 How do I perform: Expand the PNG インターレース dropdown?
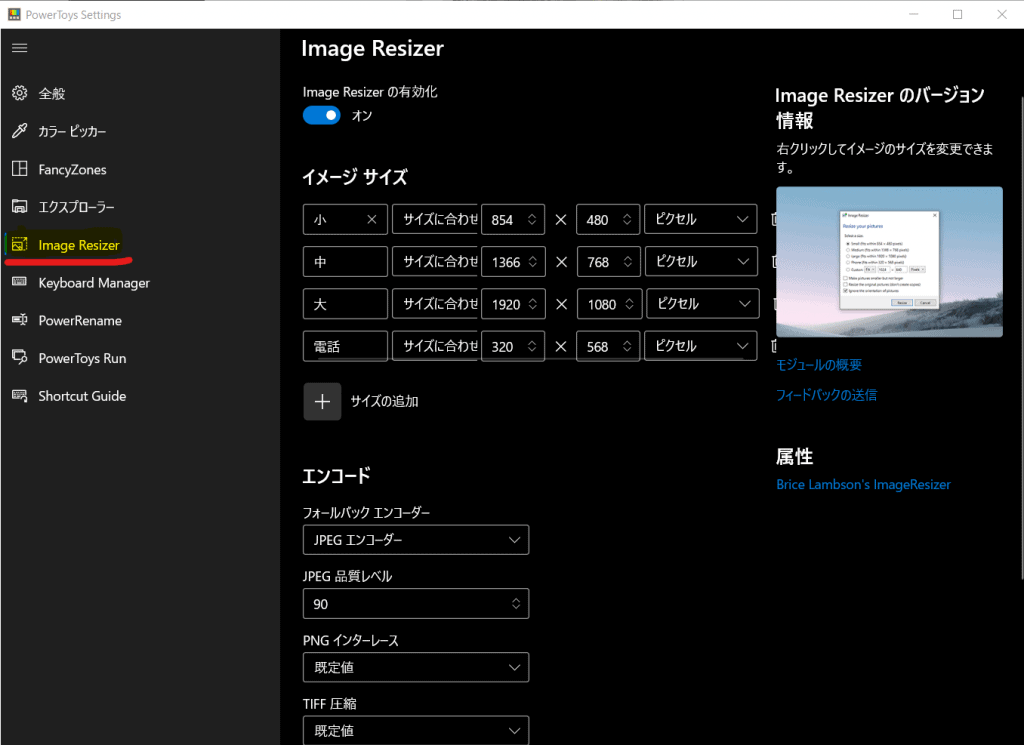point(415,667)
